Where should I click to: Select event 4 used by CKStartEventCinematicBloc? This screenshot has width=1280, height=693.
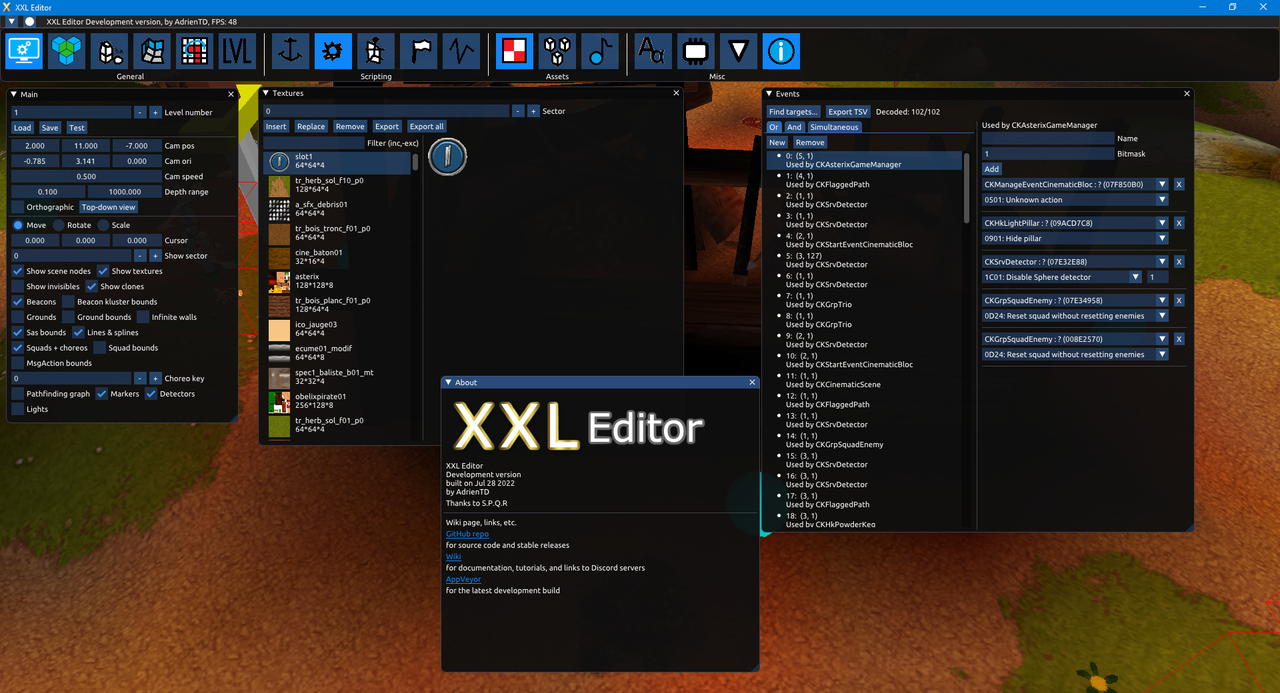pyautogui.click(x=864, y=240)
